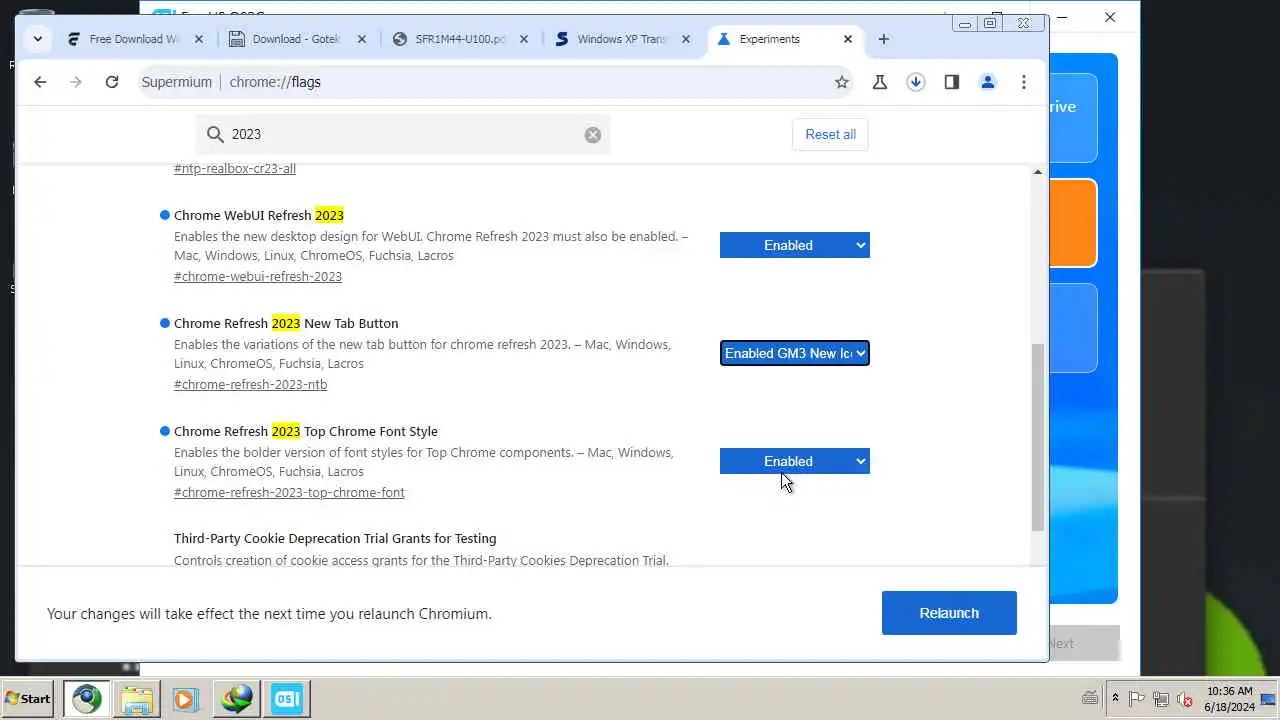
Task: Click the Chrome WebUI Refresh 2023 title
Action: click(259, 215)
